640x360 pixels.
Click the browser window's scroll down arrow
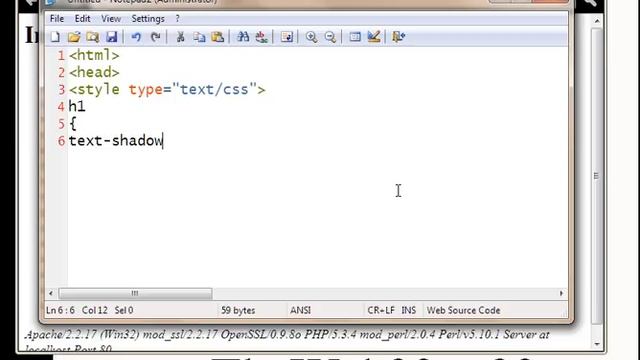coord(597,344)
